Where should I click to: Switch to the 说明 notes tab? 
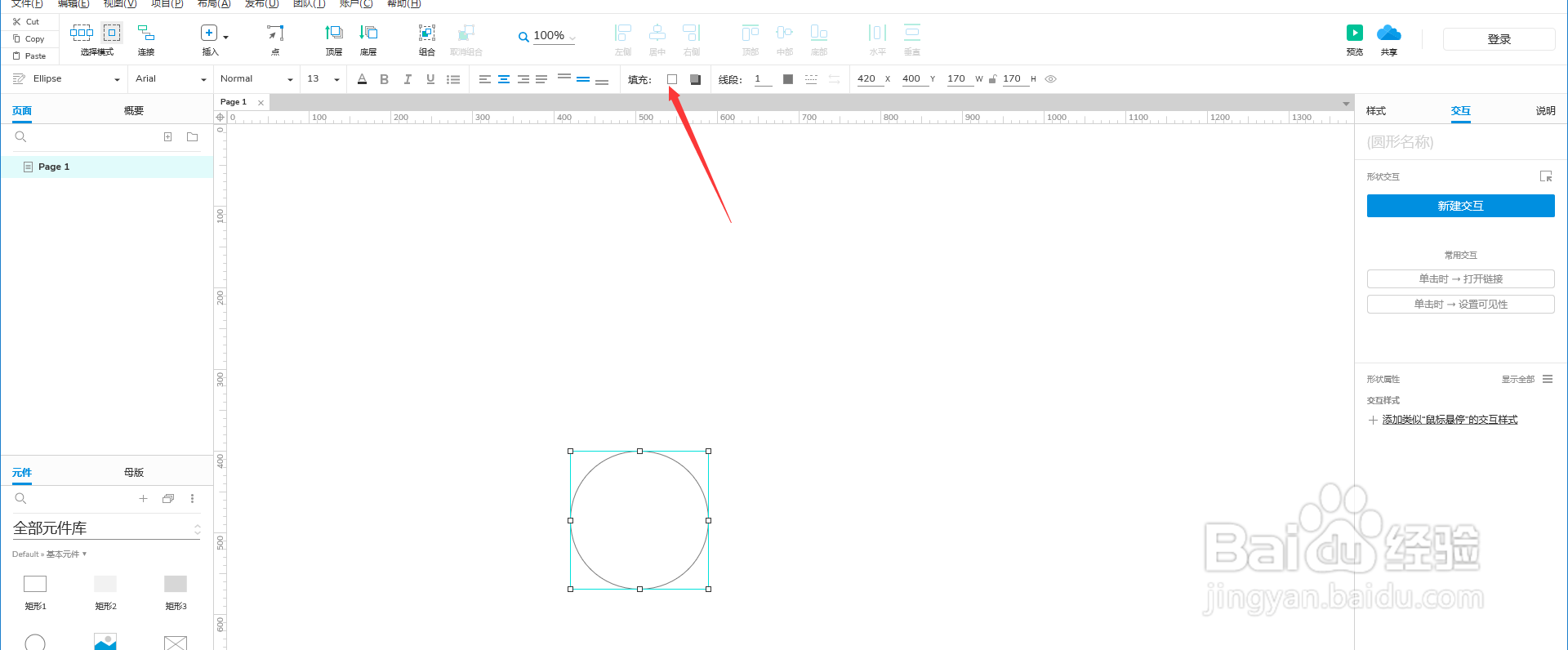tap(1545, 110)
